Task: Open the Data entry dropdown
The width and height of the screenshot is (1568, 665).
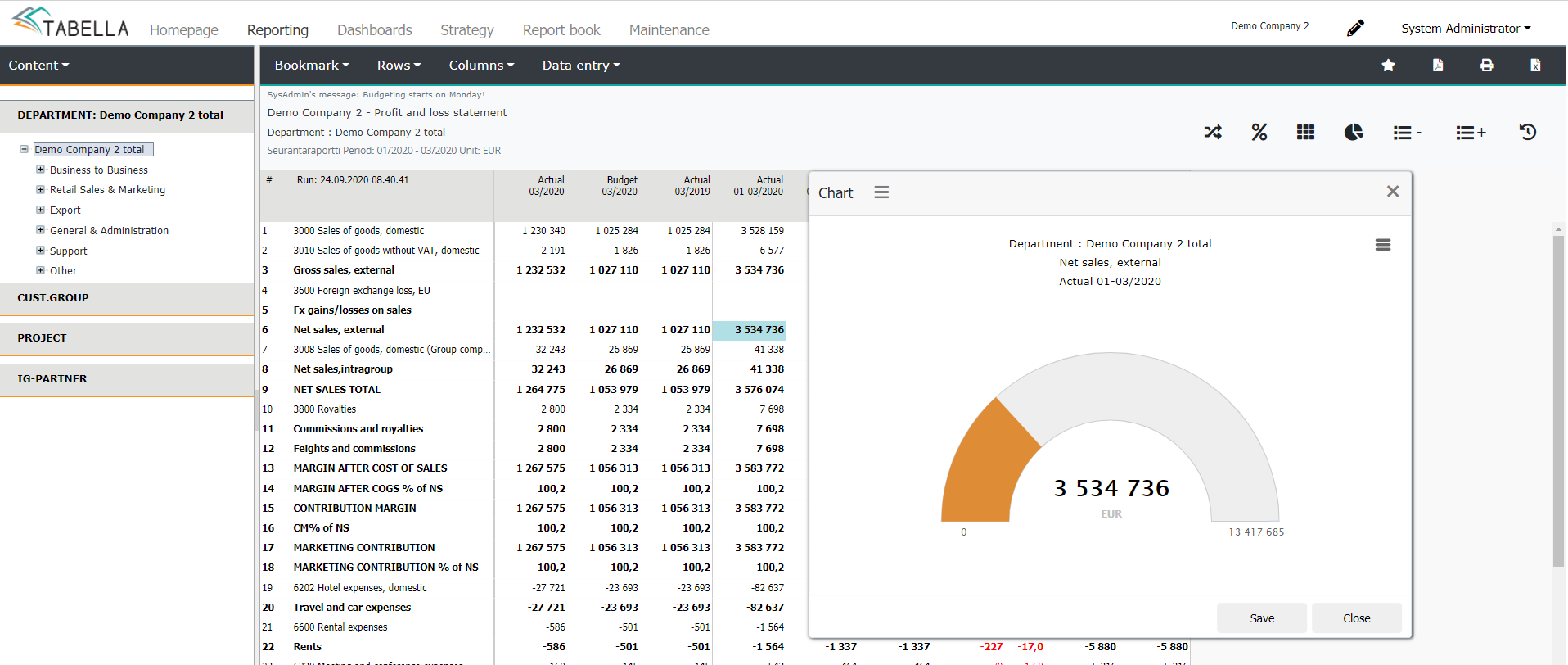Action: (581, 66)
